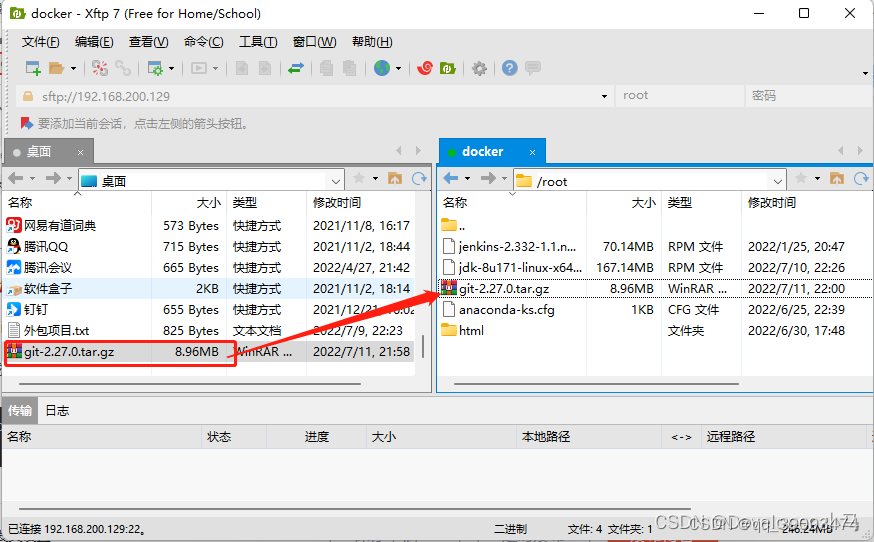Select remote file jenkins-2.332-1.1.n...
Screen dimensions: 874x542
[x=655, y=246]
